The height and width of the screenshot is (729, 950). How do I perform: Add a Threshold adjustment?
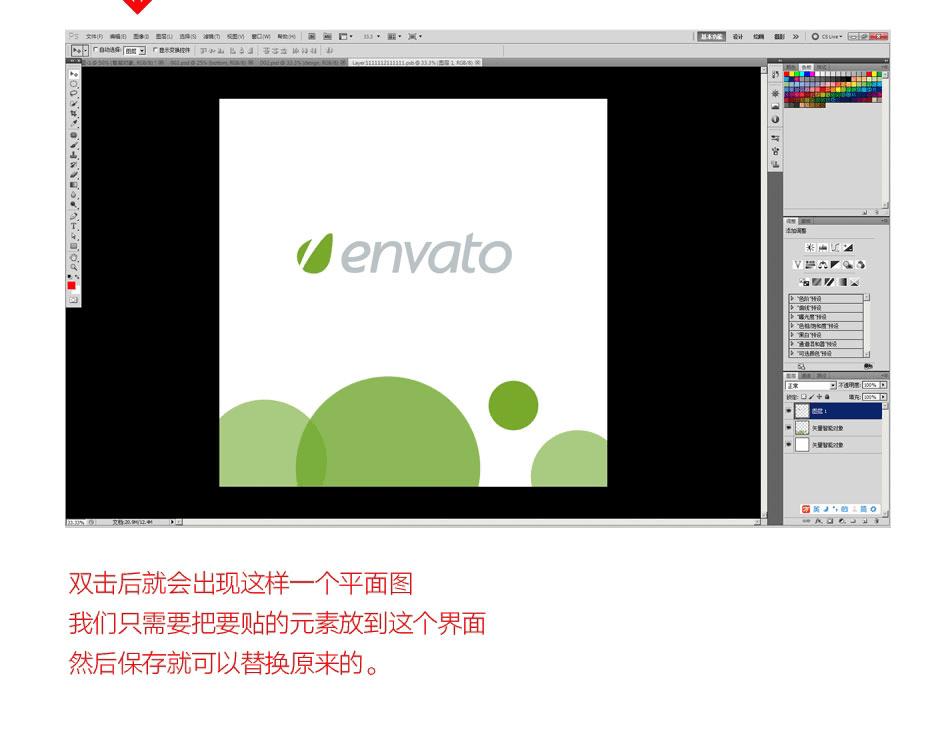[x=829, y=282]
